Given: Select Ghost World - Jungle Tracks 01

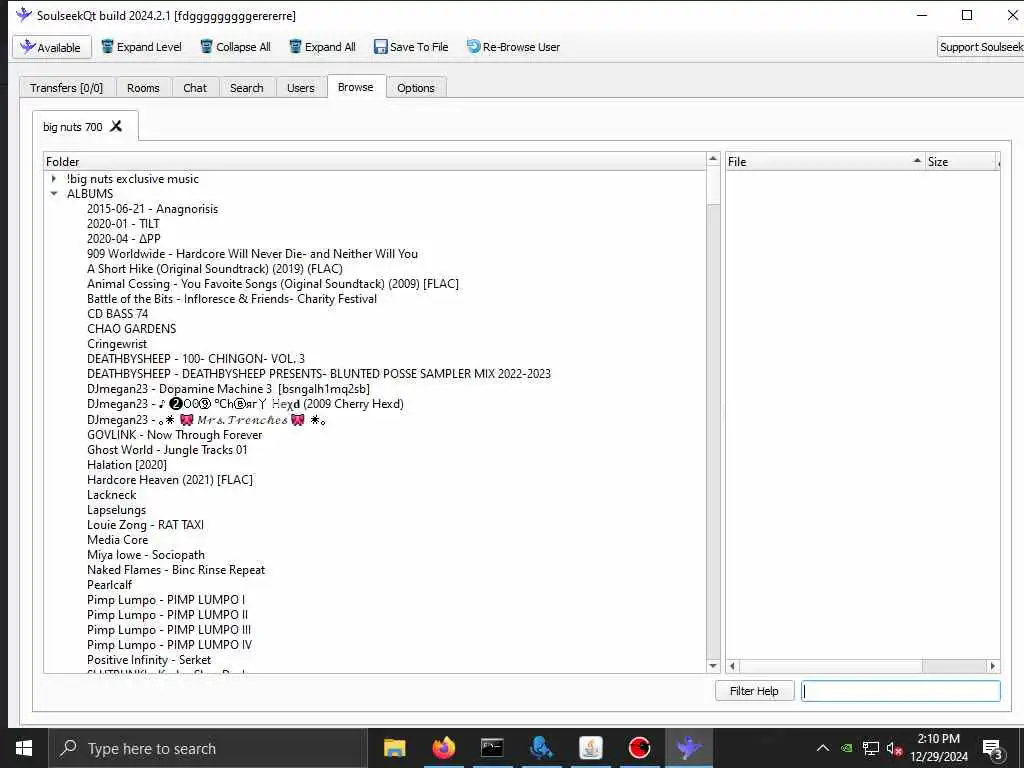Looking at the screenshot, I should [168, 450].
